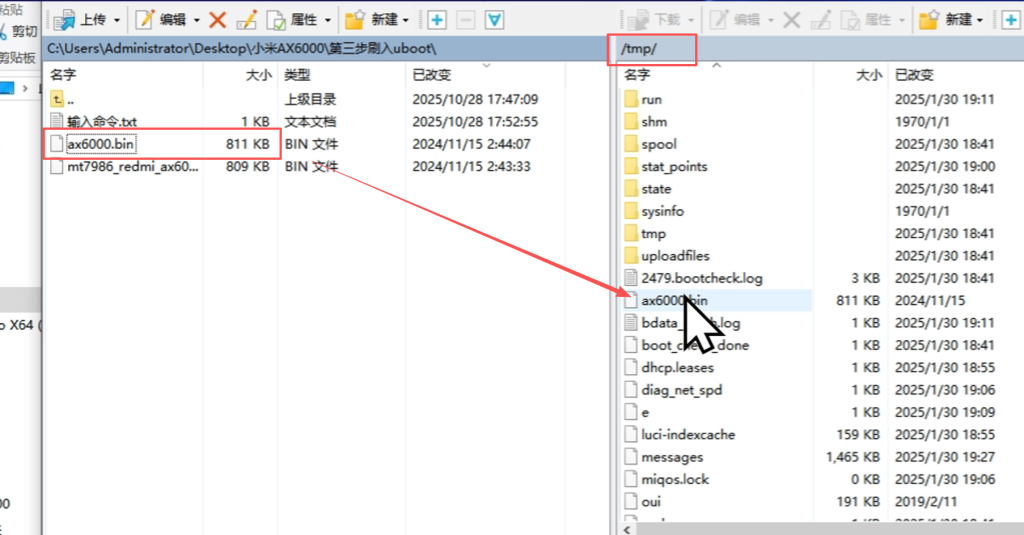Select ax6000.bin in the left local panel
Viewport: 1024px width, 535px height.
click(93, 144)
